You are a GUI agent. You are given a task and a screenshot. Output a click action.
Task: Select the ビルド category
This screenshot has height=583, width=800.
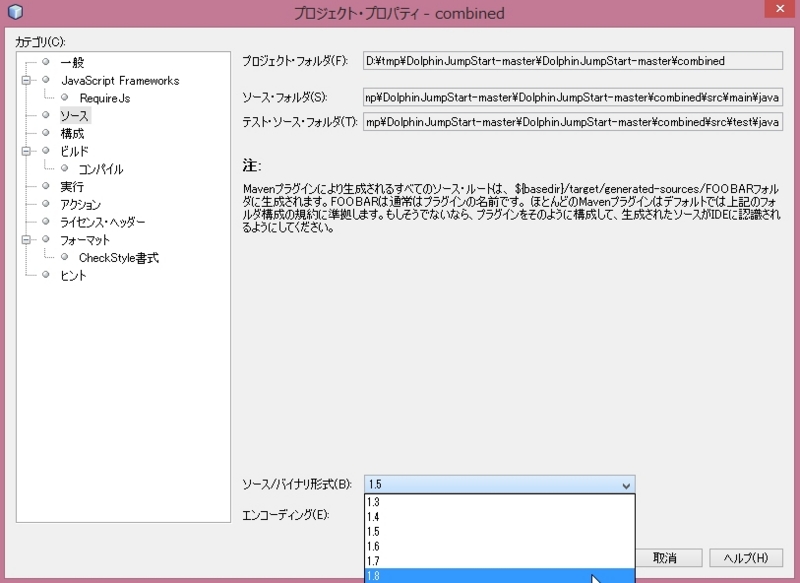(74, 151)
